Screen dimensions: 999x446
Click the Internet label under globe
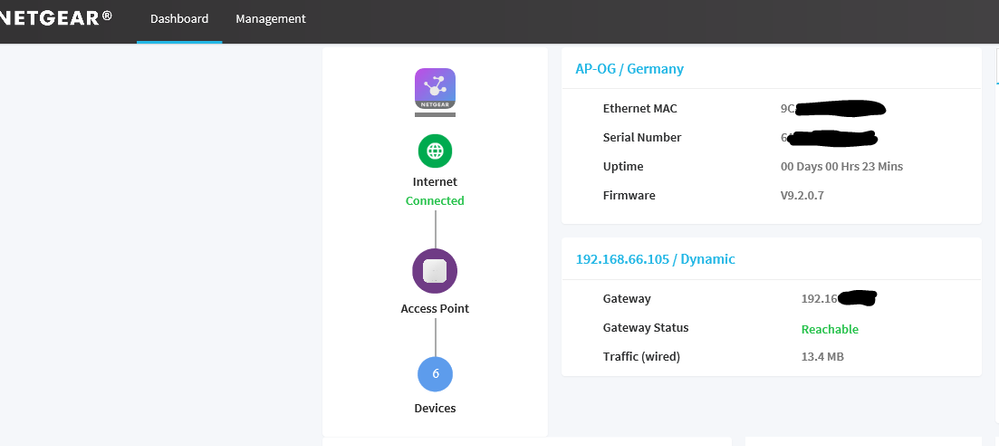435,182
